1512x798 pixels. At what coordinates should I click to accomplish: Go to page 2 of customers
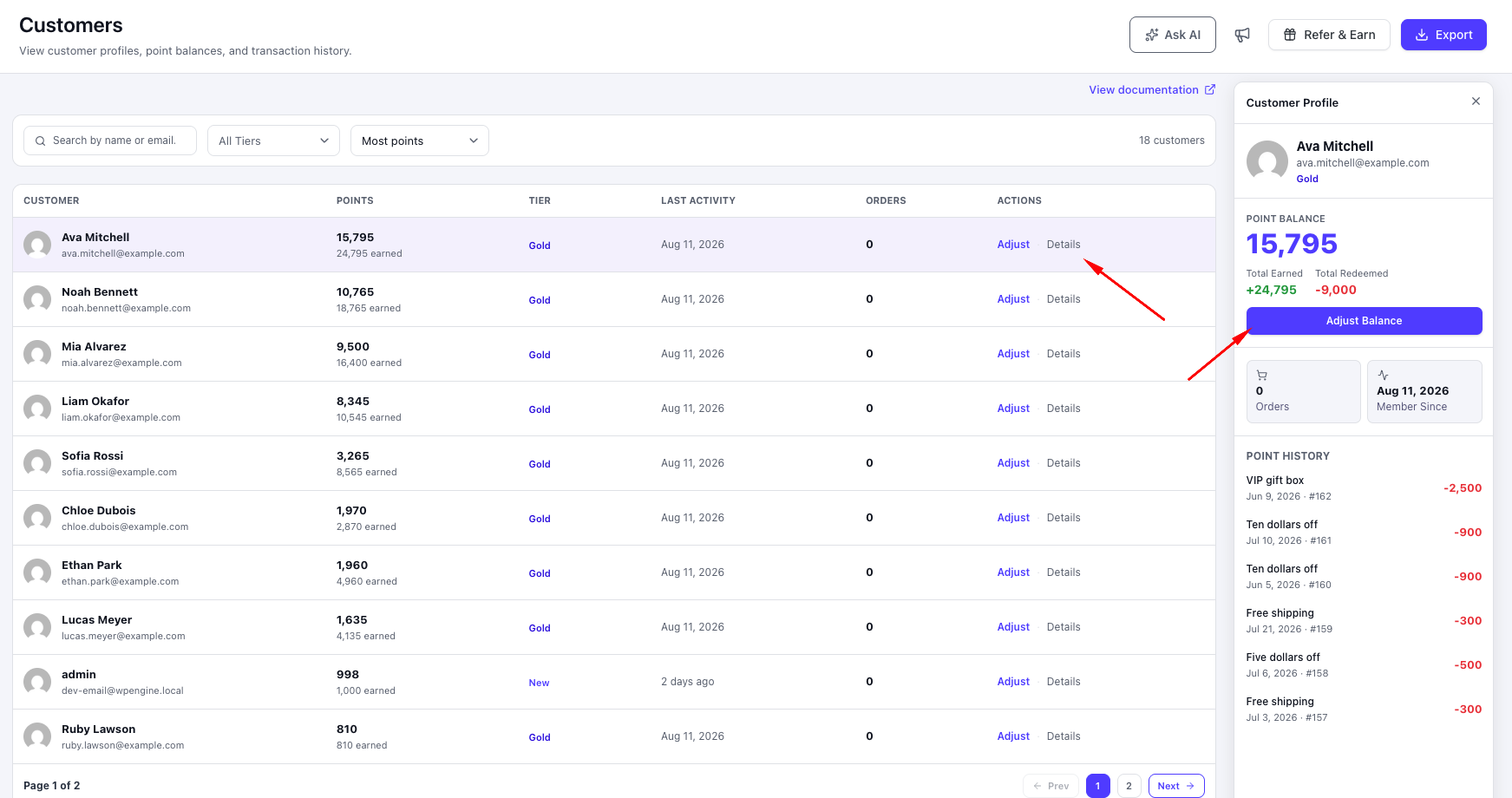coord(1129,786)
